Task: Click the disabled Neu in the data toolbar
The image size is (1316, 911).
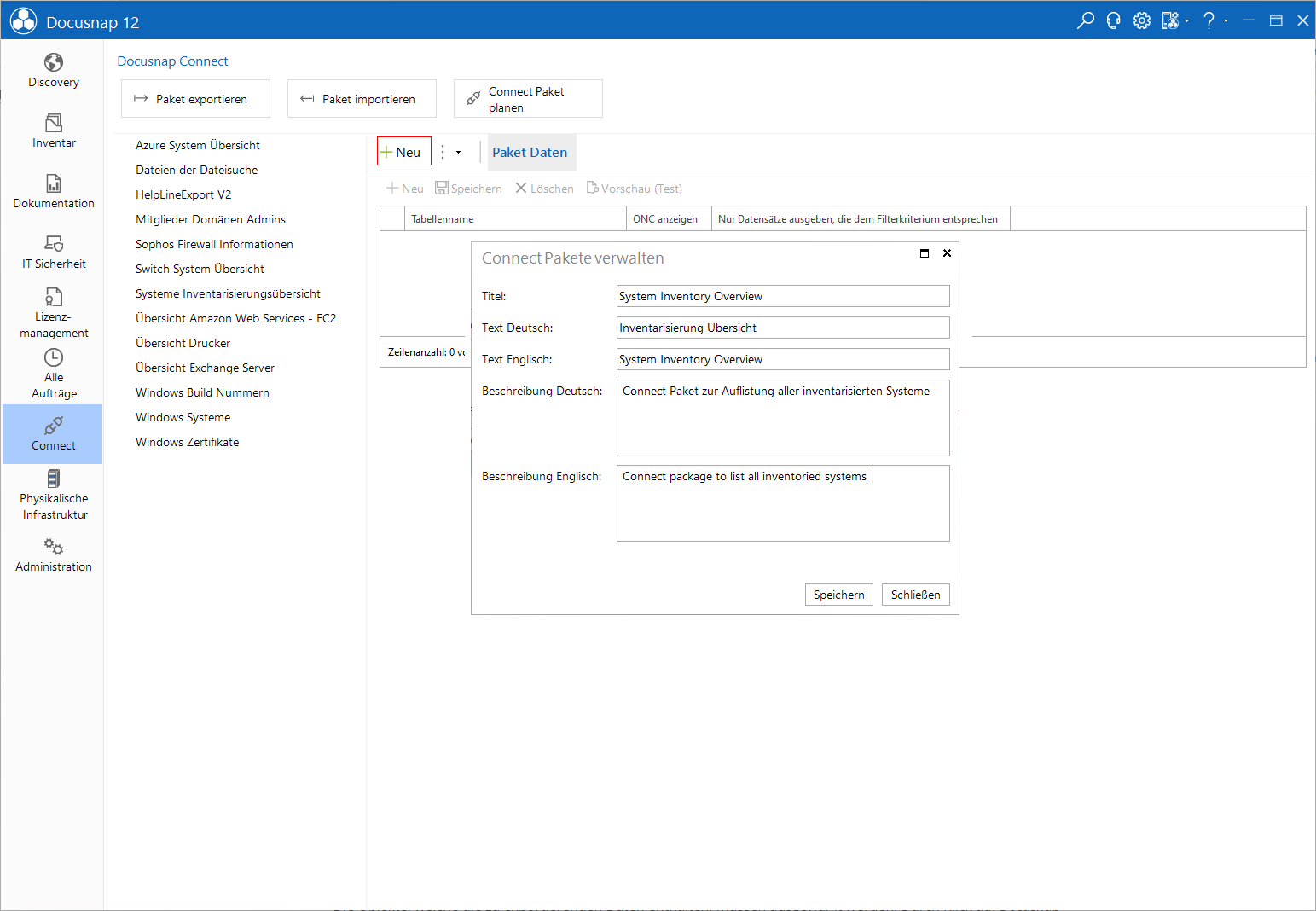Action: click(x=404, y=189)
